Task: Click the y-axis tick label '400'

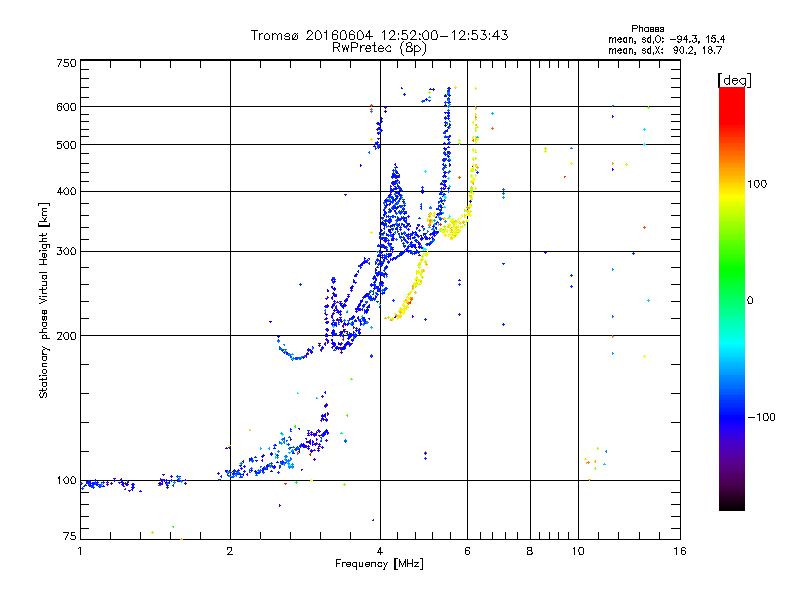Action: pos(66,192)
